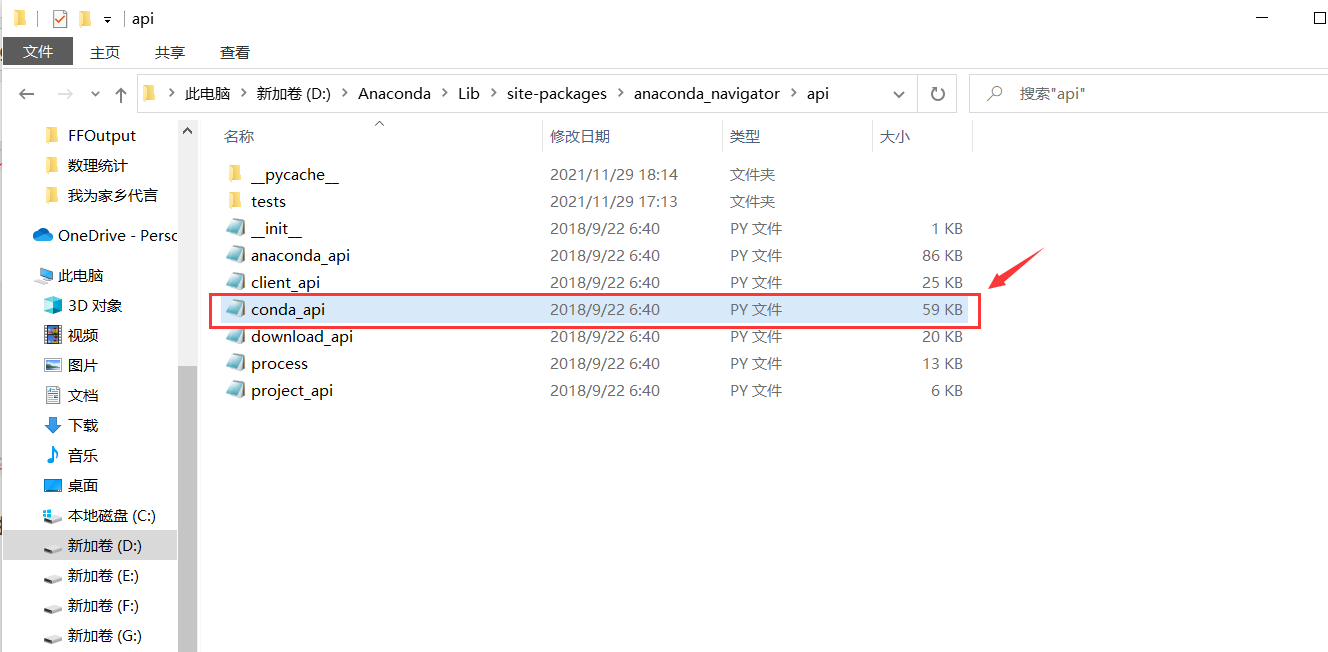Select anaconda_navigator in the address path
This screenshot has width=1328, height=652.
point(707,93)
